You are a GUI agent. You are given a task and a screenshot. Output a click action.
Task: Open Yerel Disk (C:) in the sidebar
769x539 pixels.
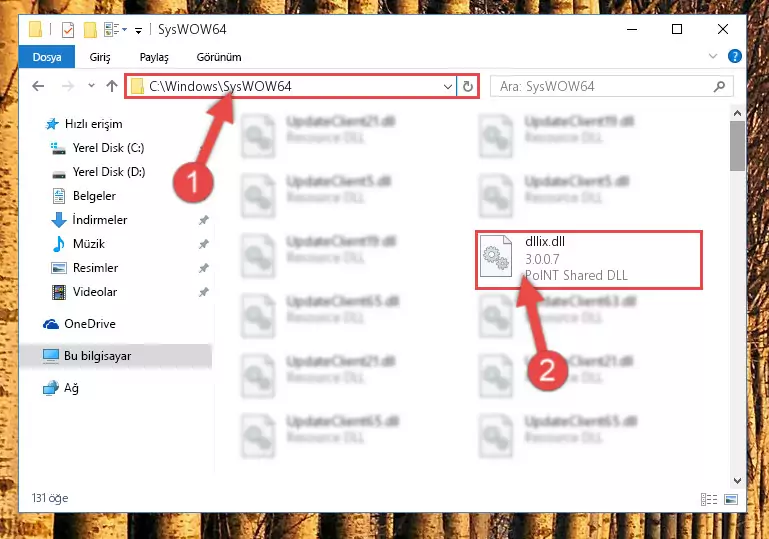[109, 148]
